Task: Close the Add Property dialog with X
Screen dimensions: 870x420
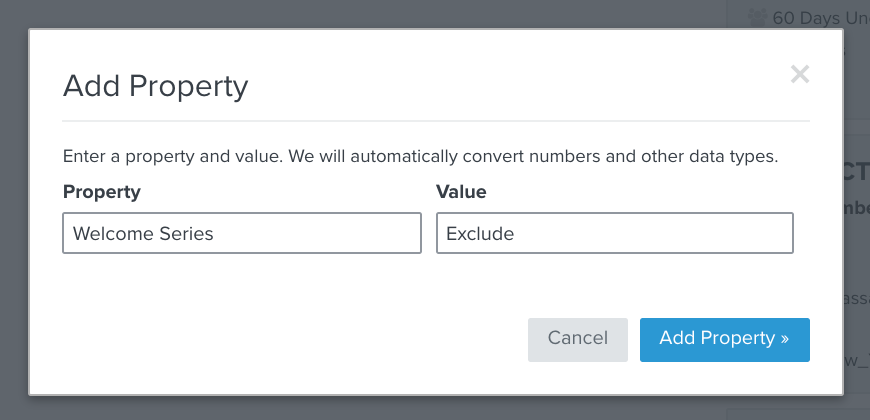Action: (x=800, y=74)
